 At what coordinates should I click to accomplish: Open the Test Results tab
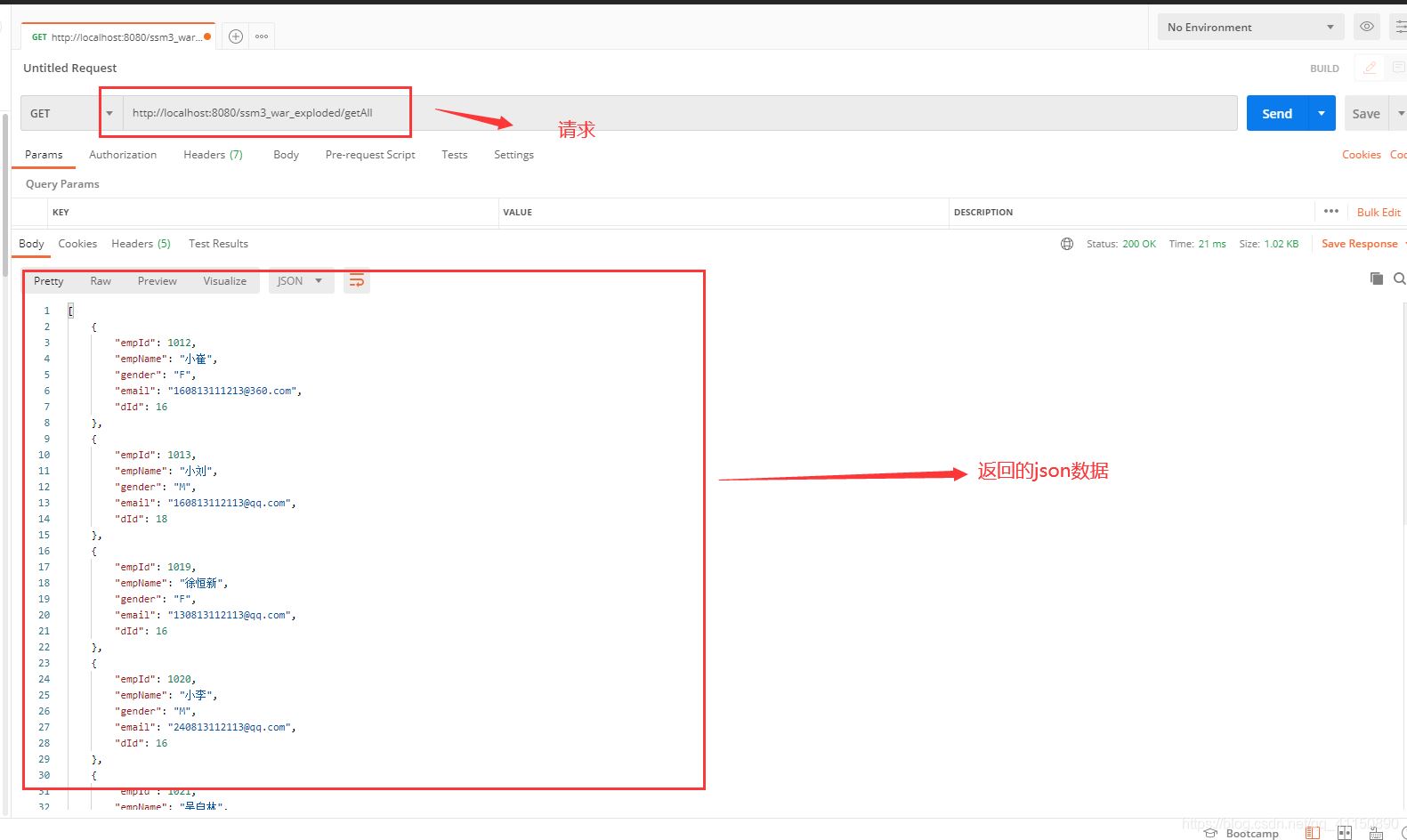218,244
